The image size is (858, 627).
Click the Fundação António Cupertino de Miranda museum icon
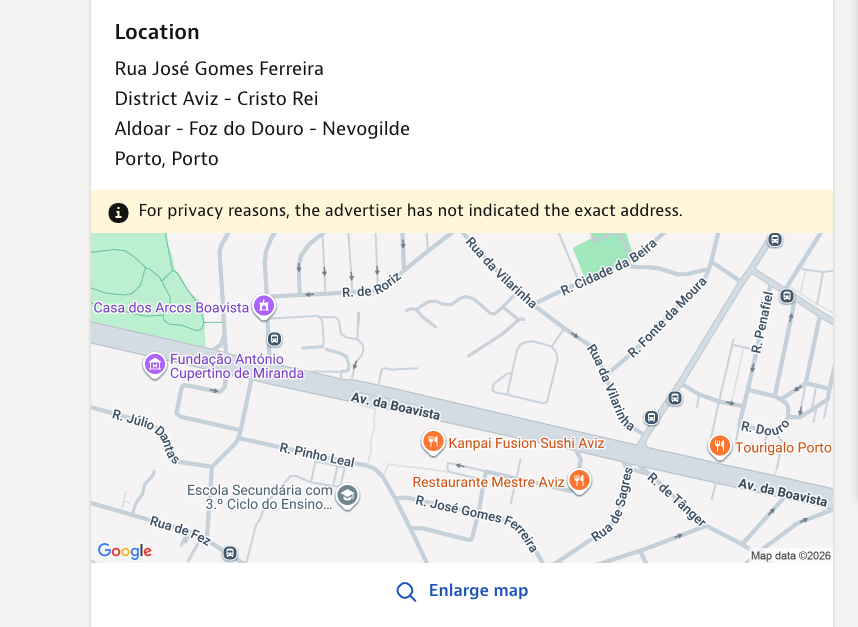coord(155,366)
